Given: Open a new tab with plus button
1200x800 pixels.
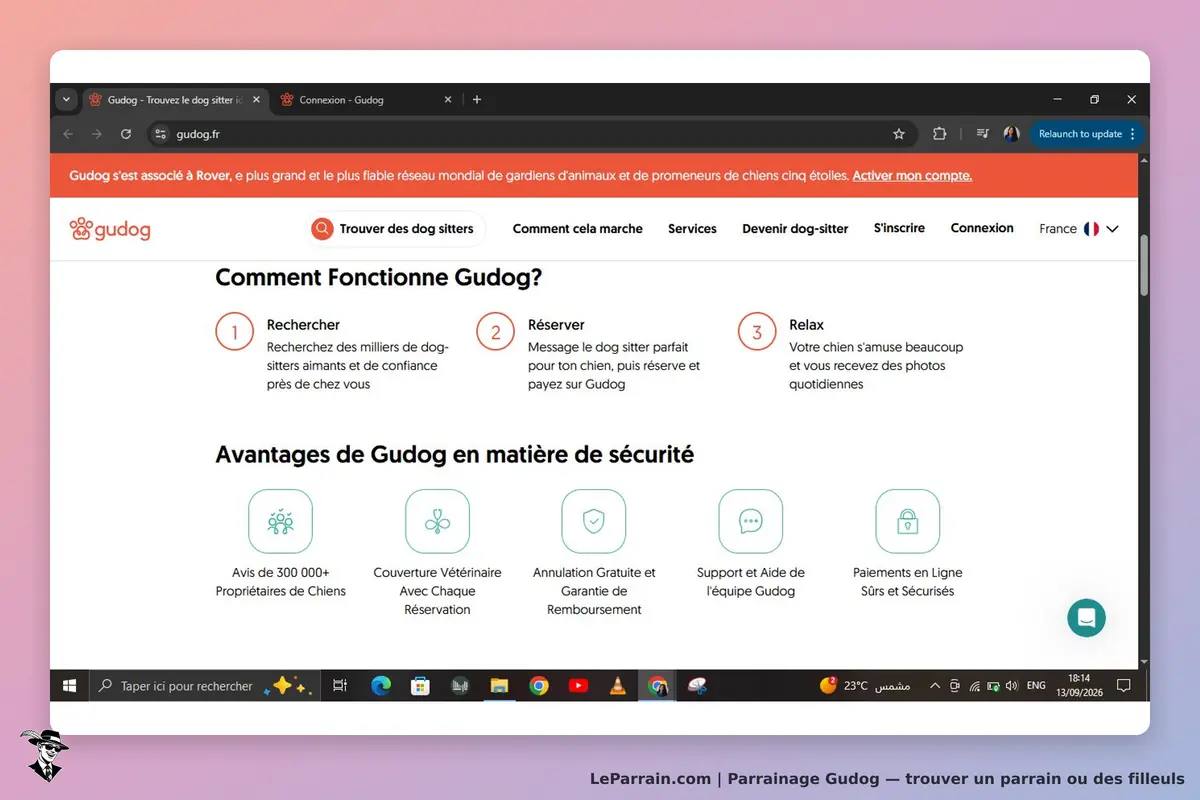Looking at the screenshot, I should click(x=477, y=100).
